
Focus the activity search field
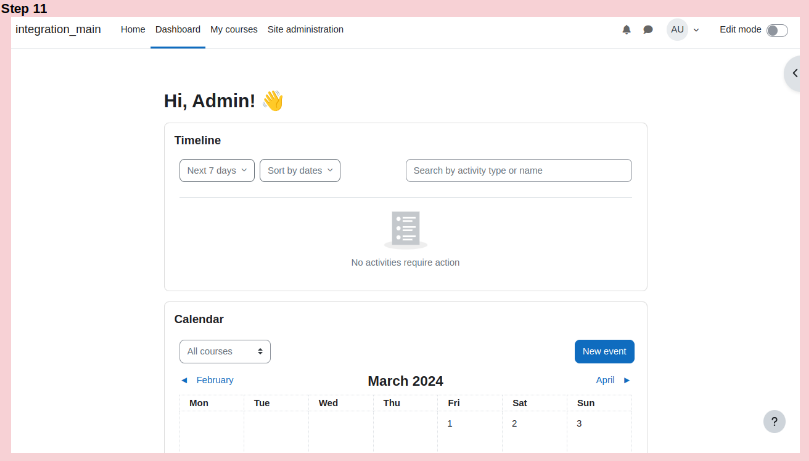[519, 171]
